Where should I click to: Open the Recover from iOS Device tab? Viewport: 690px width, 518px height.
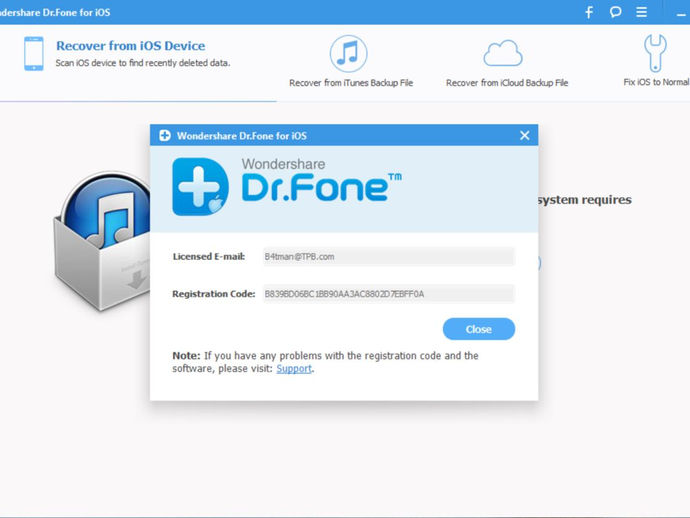pyautogui.click(x=130, y=46)
